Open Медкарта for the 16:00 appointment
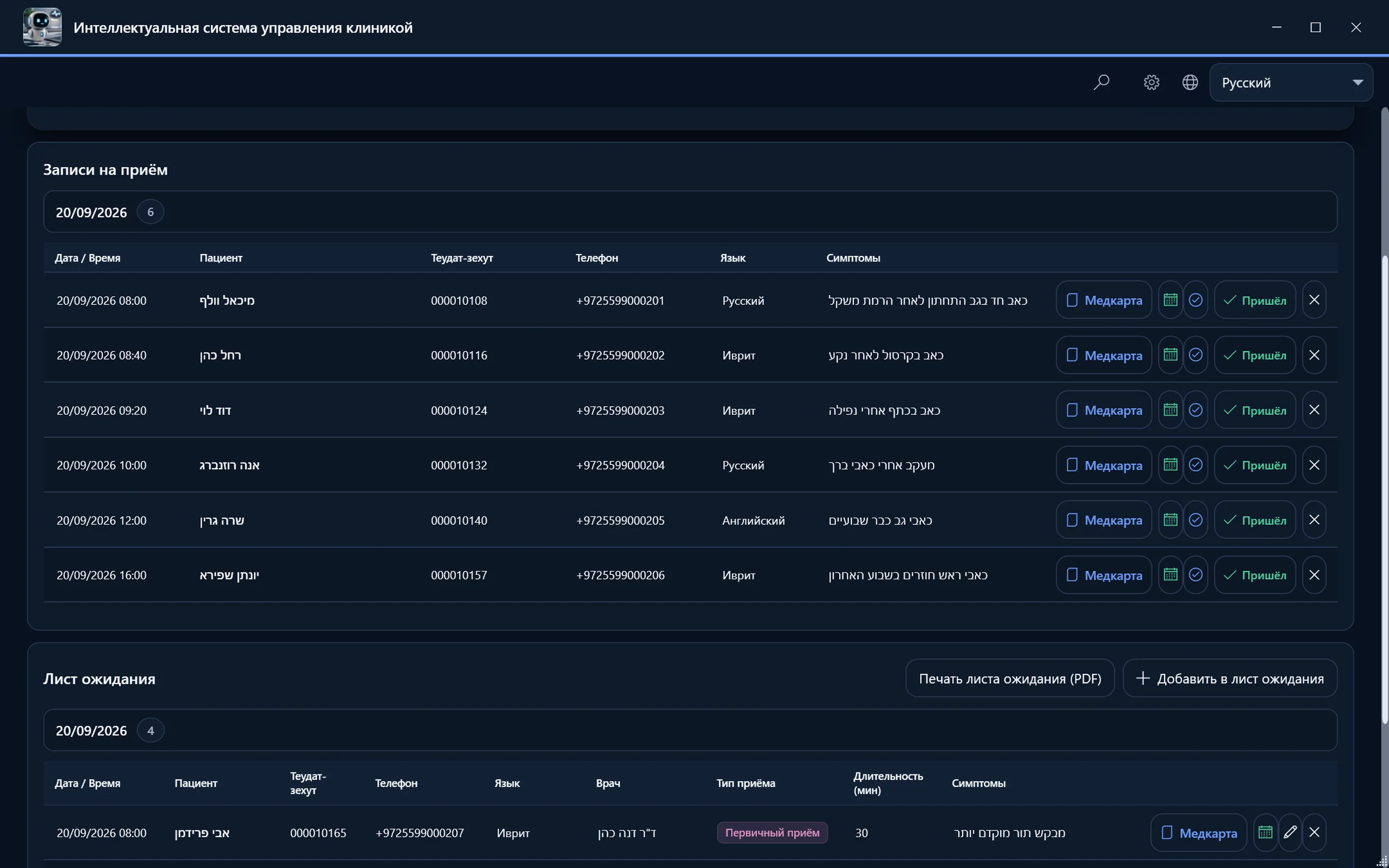Screen dimensions: 1389x868 (1104, 575)
